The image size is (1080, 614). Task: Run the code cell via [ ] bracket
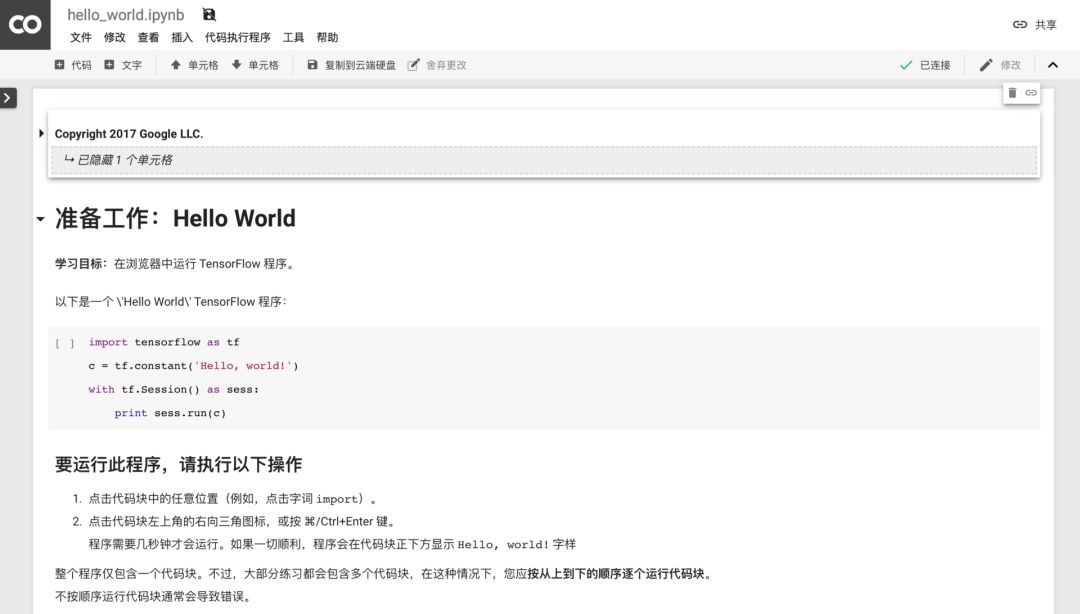pyautogui.click(x=65, y=342)
